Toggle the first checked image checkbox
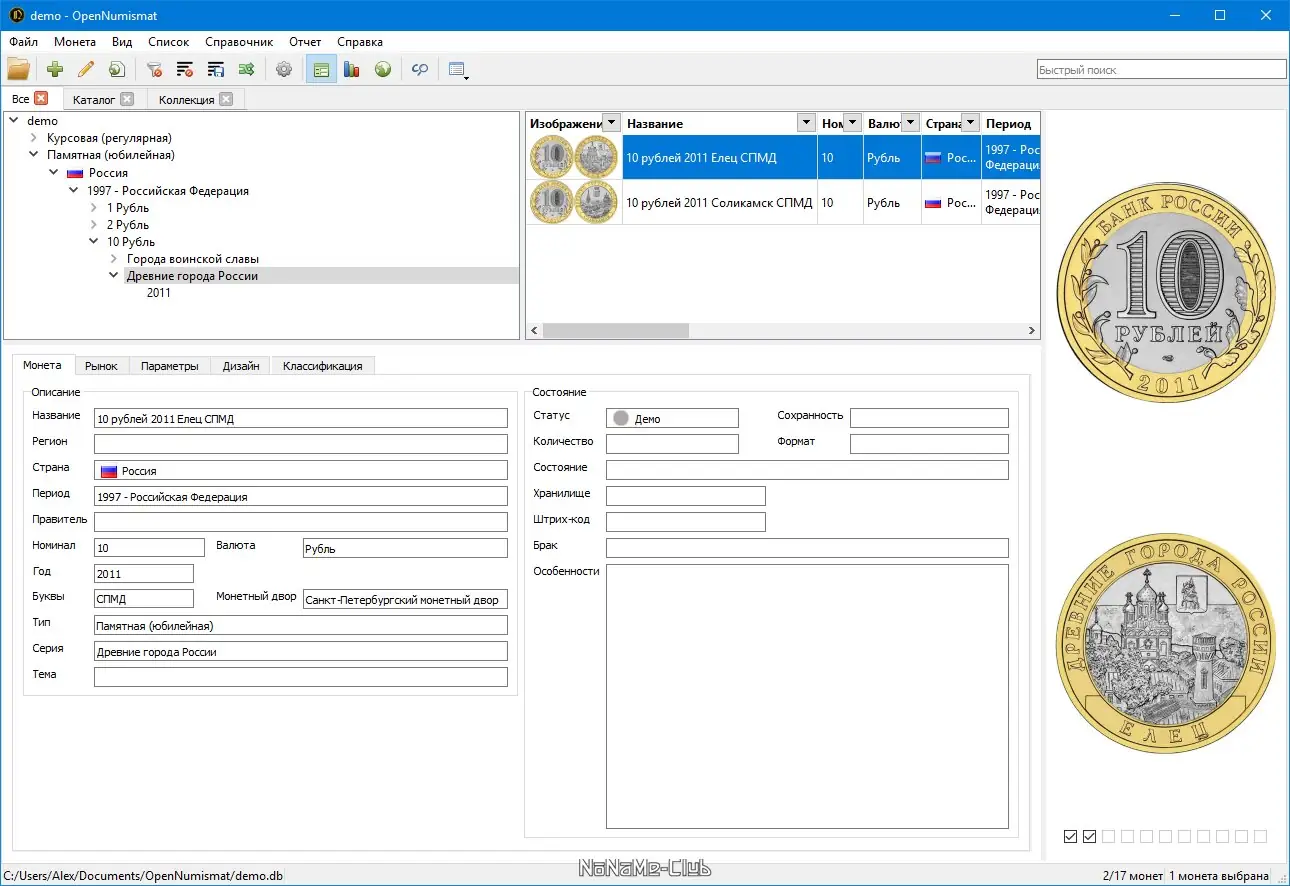Viewport: 1290px width, 886px height. [x=1071, y=836]
